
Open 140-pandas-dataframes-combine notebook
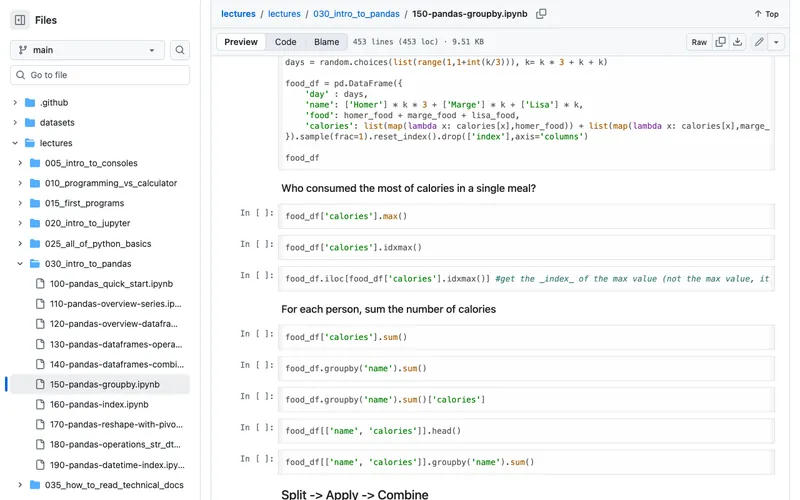point(117,364)
